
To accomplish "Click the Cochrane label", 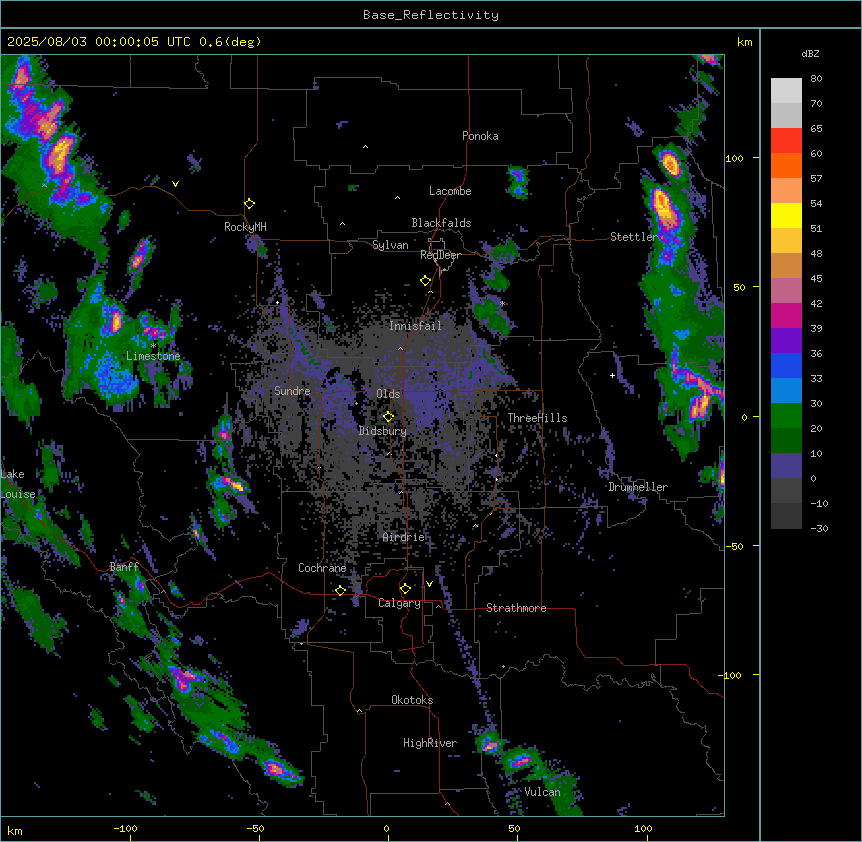I will tap(322, 568).
